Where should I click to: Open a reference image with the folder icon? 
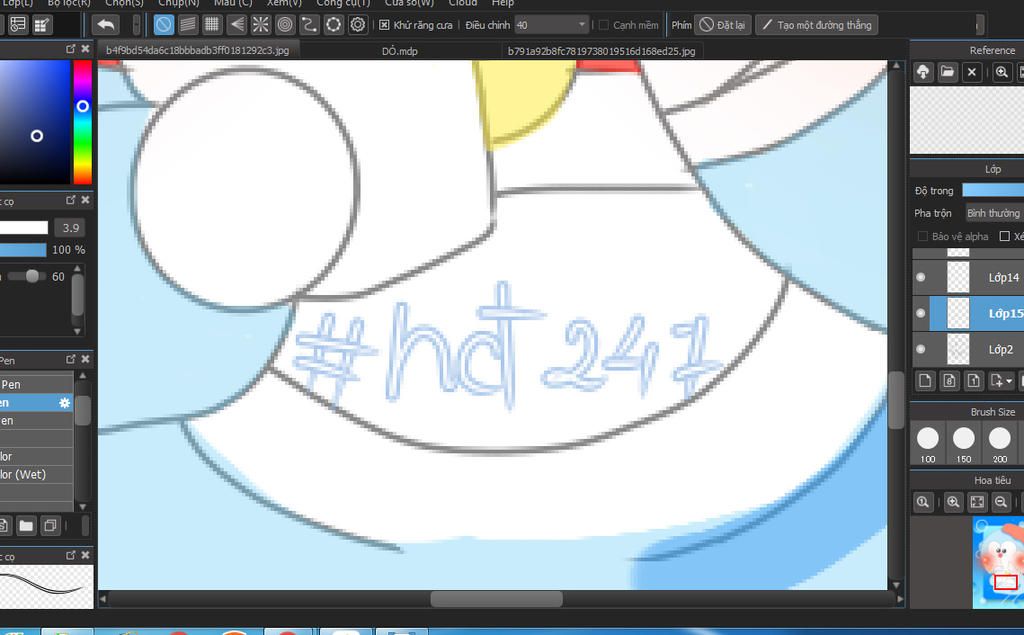pos(947,72)
